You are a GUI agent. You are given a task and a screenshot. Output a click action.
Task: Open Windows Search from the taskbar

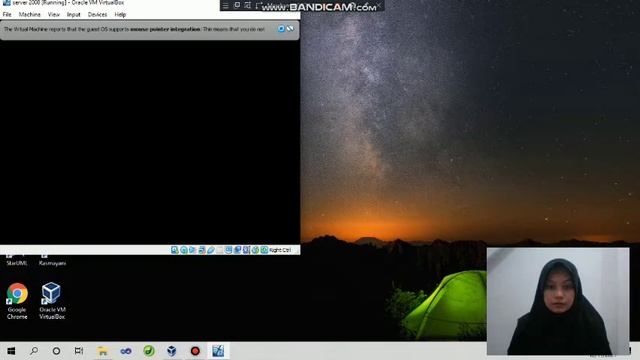[34, 351]
